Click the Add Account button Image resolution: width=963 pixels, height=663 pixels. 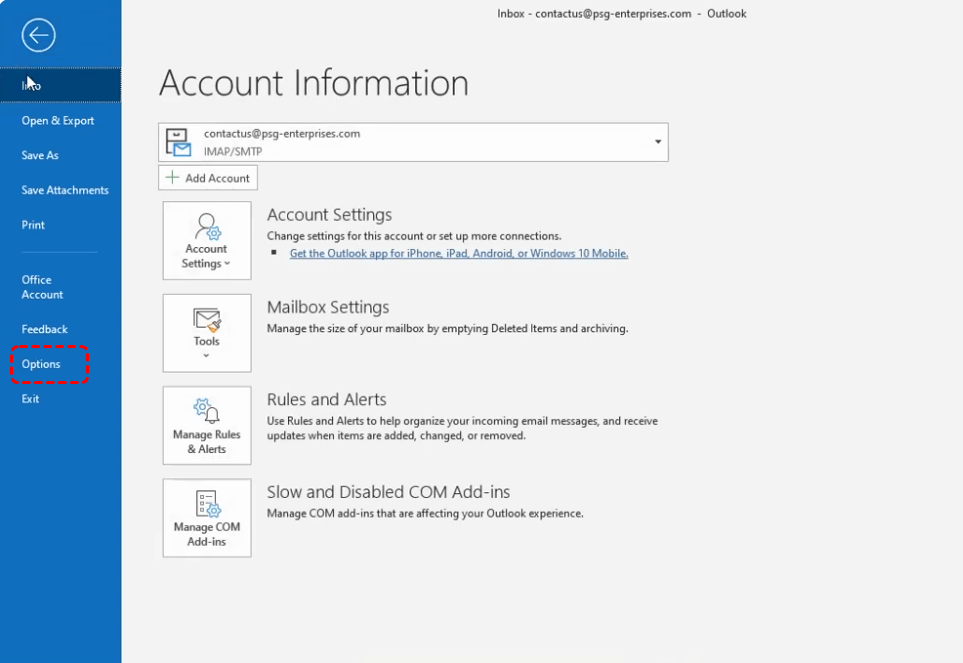[208, 177]
